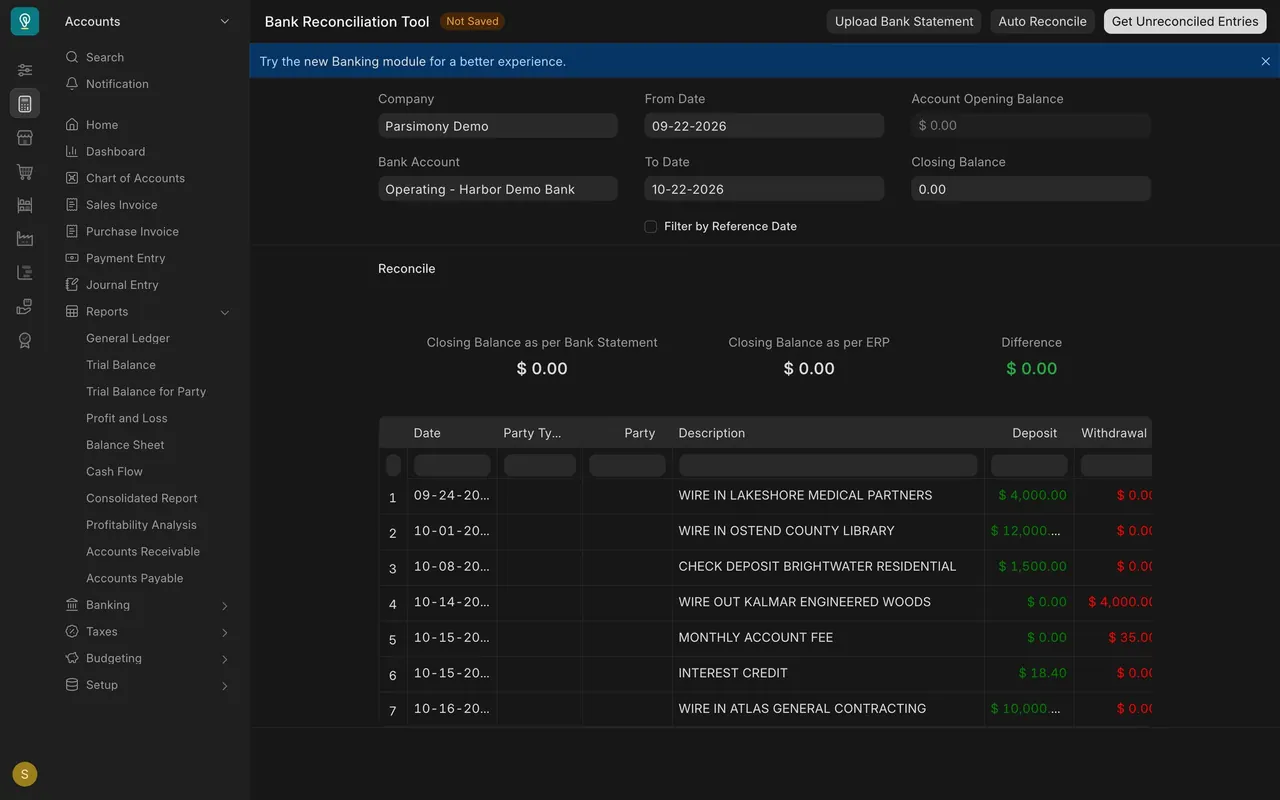1280x800 pixels.
Task: Open the settings sliders module icon
Action: [25, 70]
